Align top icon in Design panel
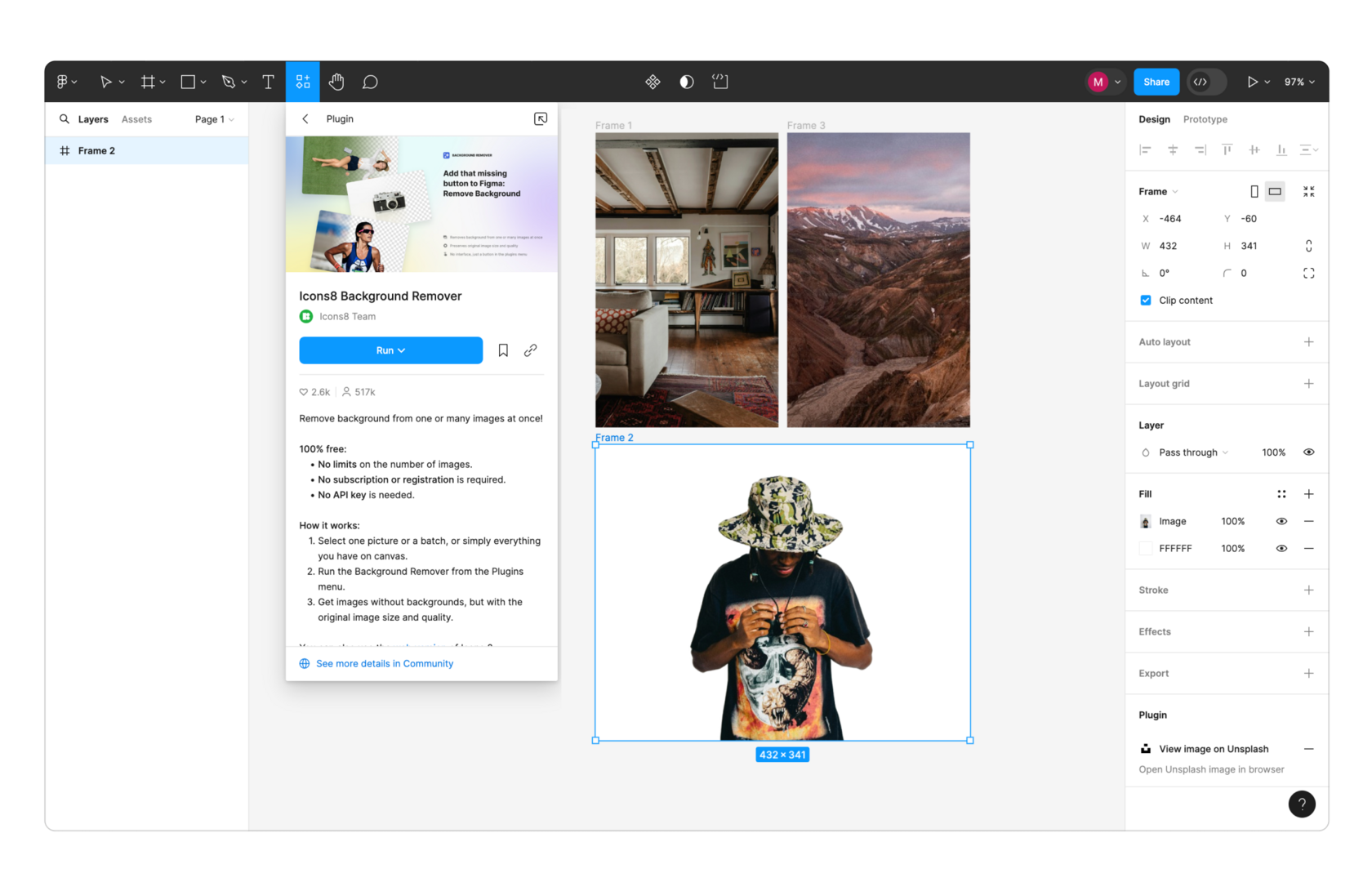 [x=1227, y=149]
